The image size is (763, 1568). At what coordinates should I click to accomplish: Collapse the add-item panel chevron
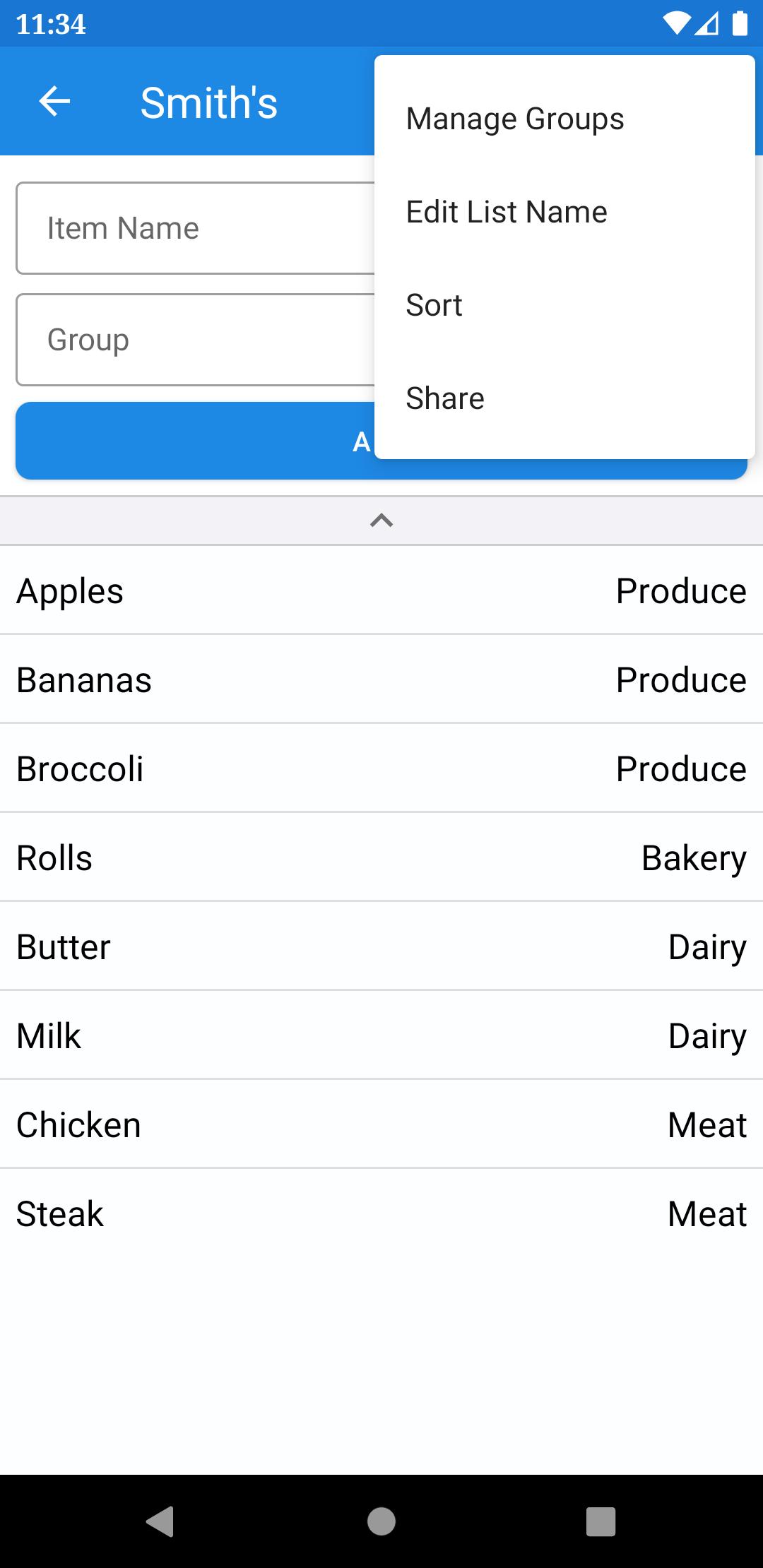[381, 521]
